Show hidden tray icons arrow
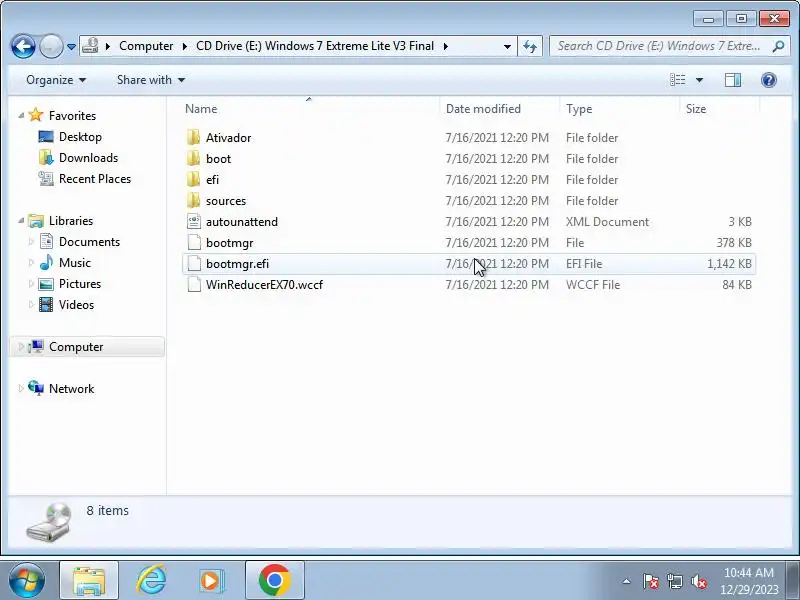Image resolution: width=800 pixels, height=600 pixels. (x=627, y=581)
